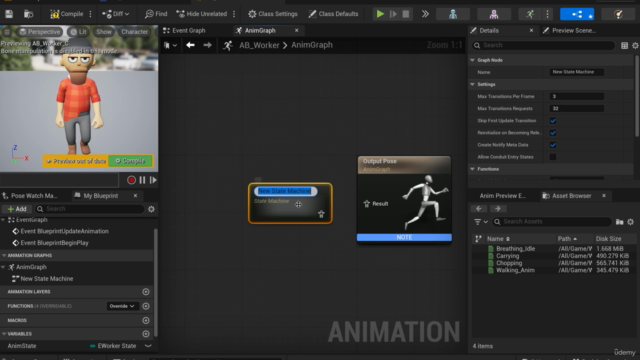Screen dimensions: 640x360
Task: Select the Carrying animation asset
Action: (x=507, y=256)
